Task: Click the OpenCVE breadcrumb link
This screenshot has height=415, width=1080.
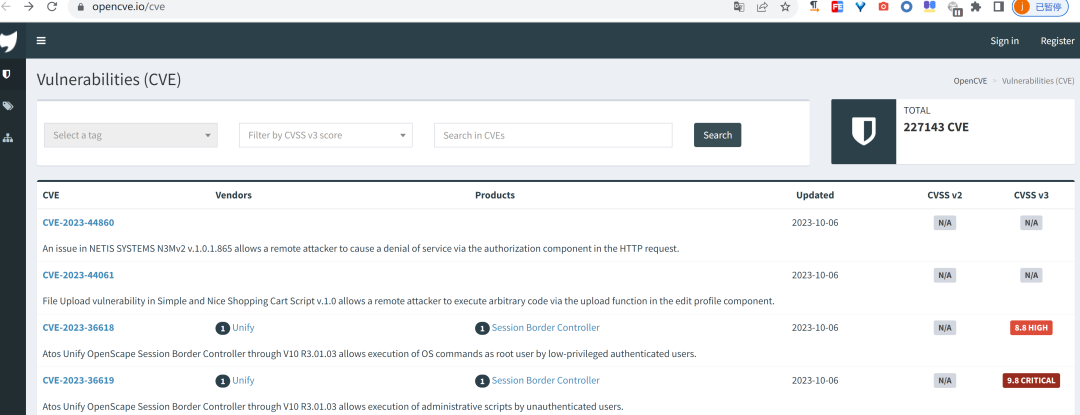Action: [970, 81]
